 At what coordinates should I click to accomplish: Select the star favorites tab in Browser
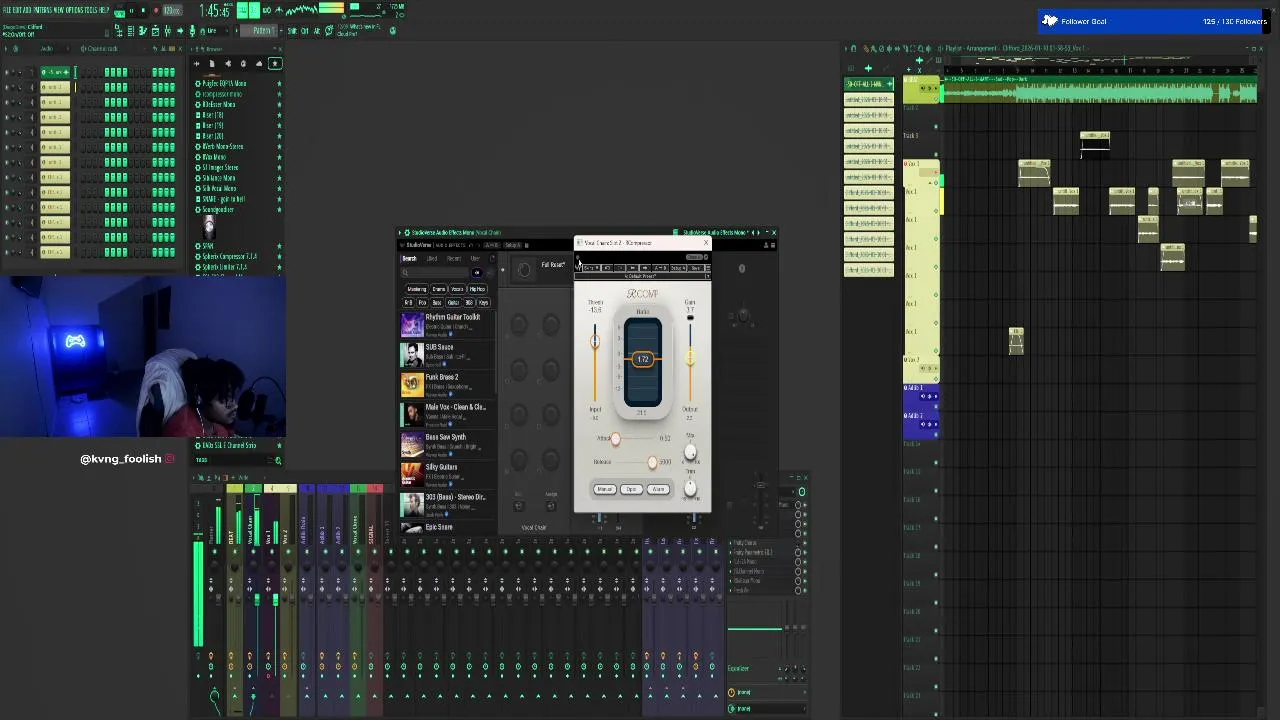(x=275, y=63)
